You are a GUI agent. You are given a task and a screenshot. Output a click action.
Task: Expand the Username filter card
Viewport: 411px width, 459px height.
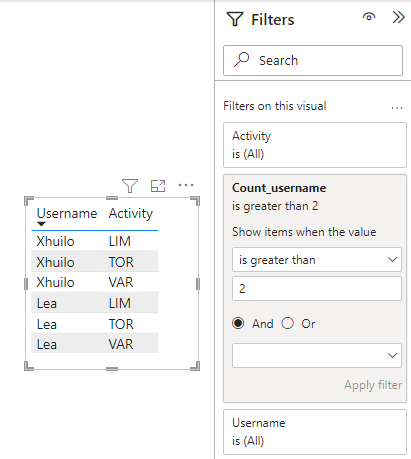pos(315,432)
